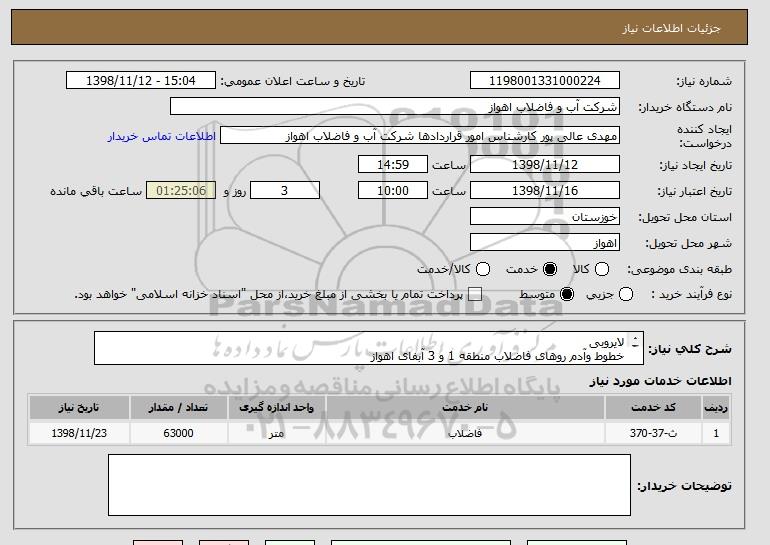The width and height of the screenshot is (770, 545).
Task: Click the جزئیات اطلاعات نیاز page header
Action: [671, 28]
